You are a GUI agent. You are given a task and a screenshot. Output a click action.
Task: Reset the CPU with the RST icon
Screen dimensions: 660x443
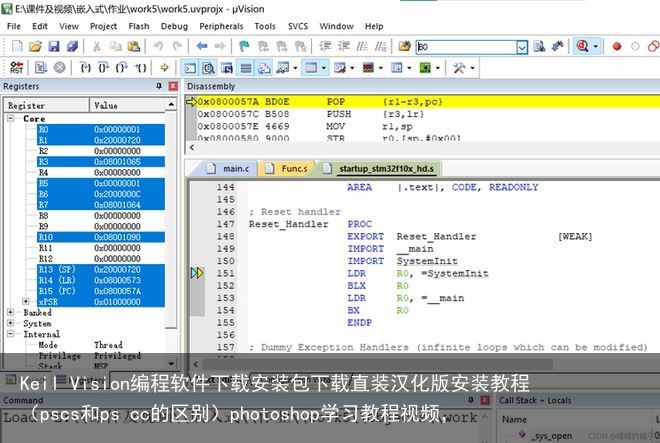pos(17,67)
